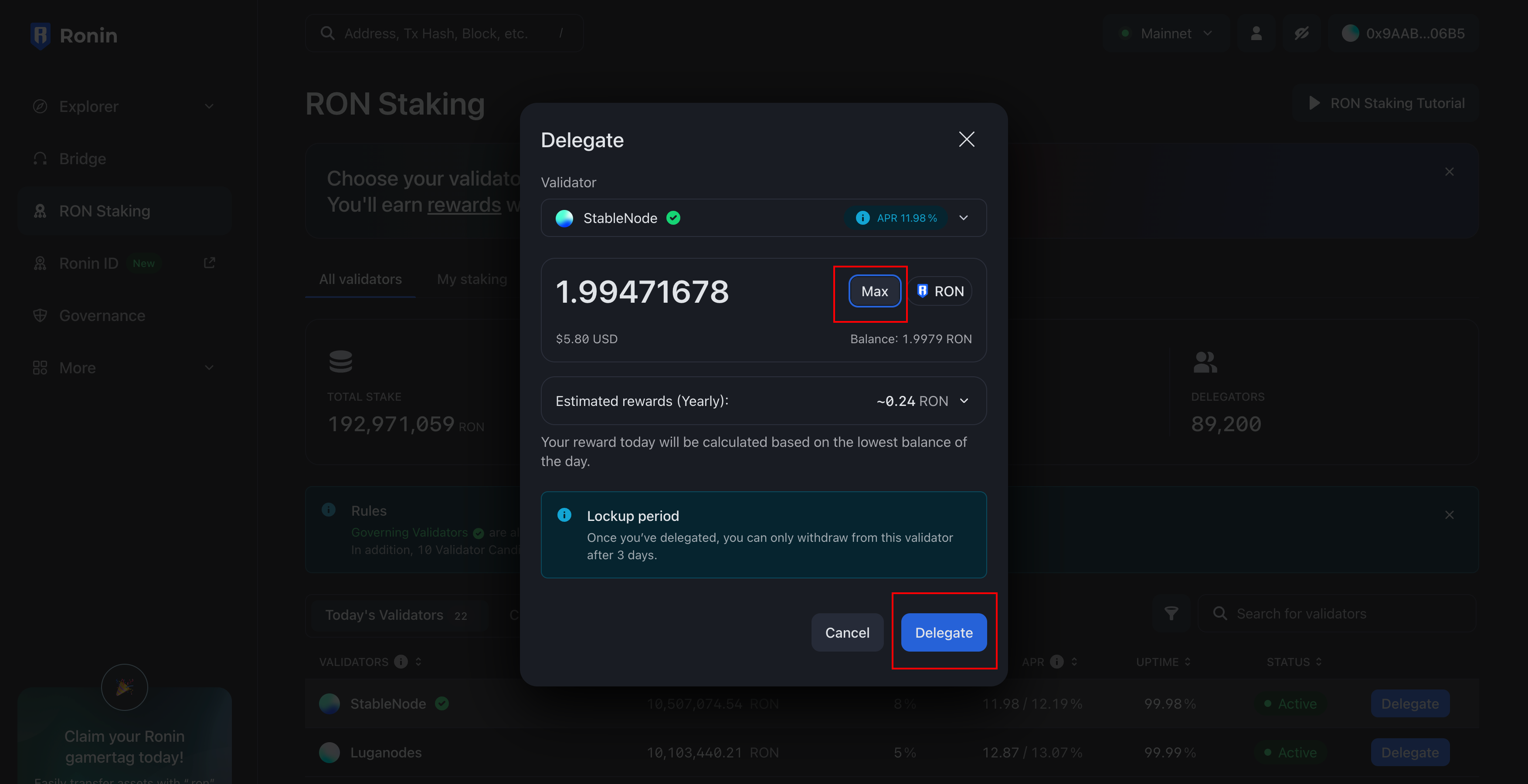Image resolution: width=1528 pixels, height=784 pixels.
Task: Click the wallet avatar next to 0x9AAB...06B5
Action: (1350, 33)
